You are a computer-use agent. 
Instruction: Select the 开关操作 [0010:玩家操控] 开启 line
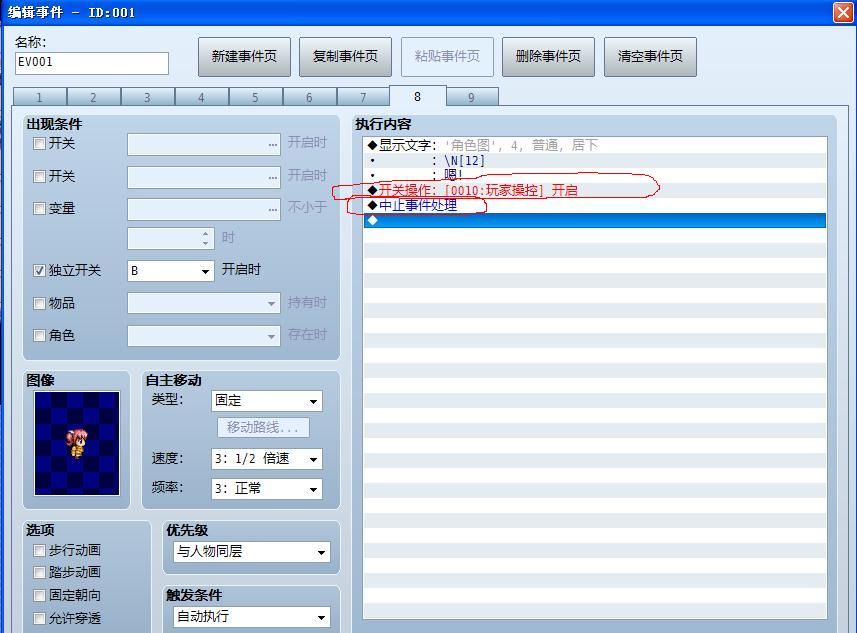(x=595, y=190)
